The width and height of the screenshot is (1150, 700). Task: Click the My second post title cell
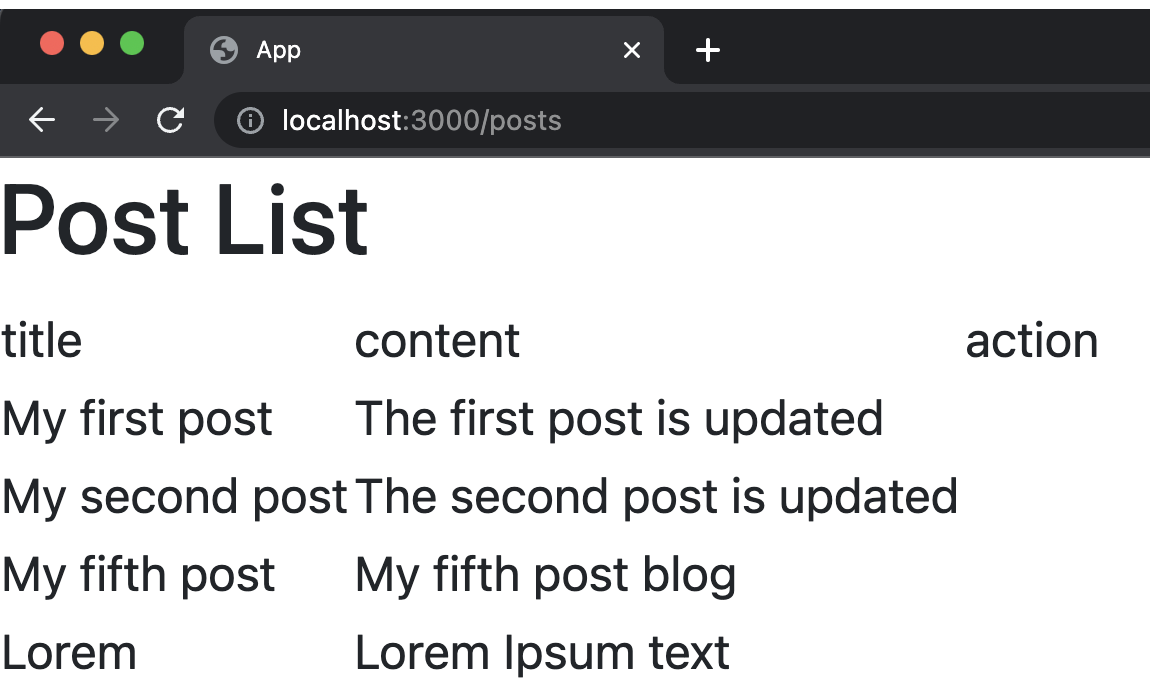pyautogui.click(x=174, y=496)
